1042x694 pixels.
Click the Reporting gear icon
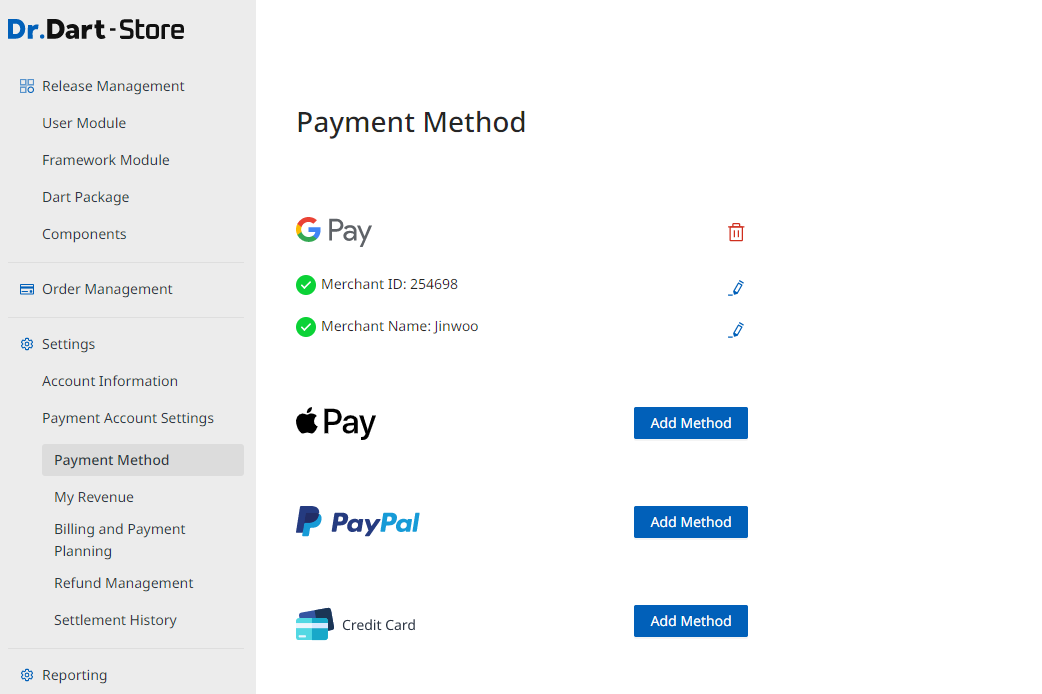(27, 675)
